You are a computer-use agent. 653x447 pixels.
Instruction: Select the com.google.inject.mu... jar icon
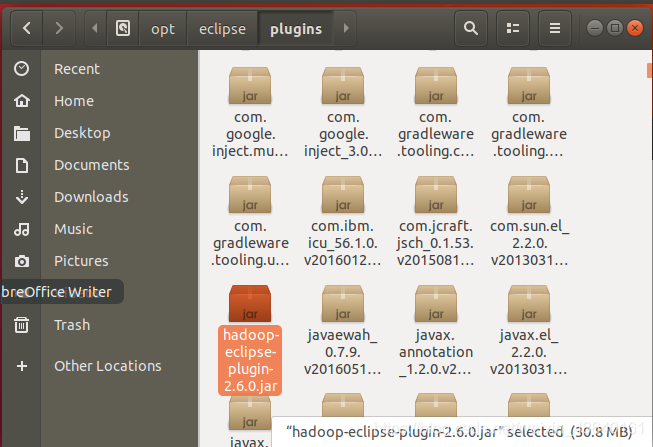pos(250,86)
